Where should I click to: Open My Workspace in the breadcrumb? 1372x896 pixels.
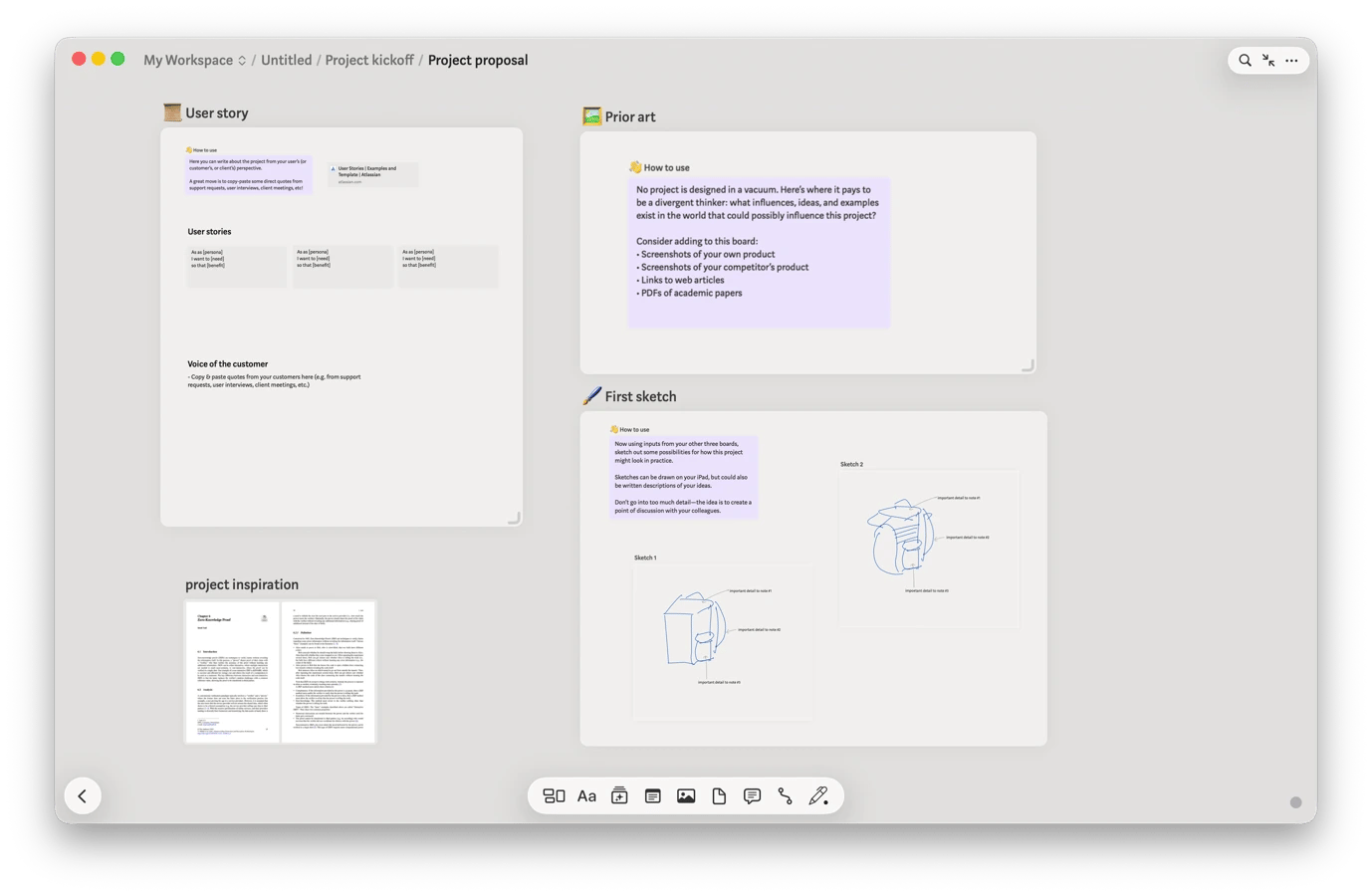coord(188,61)
